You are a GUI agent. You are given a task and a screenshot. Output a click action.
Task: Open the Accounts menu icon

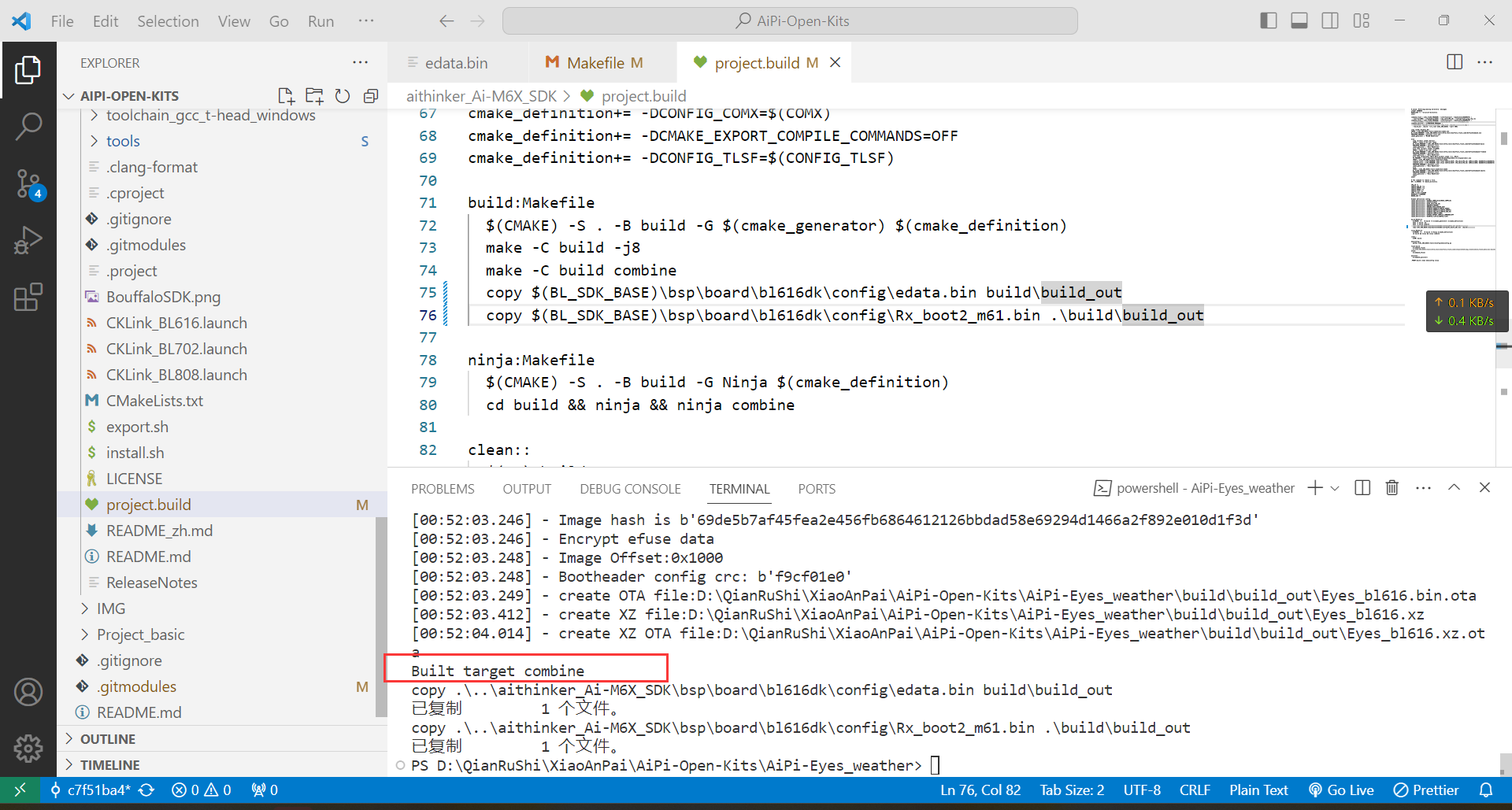click(28, 692)
